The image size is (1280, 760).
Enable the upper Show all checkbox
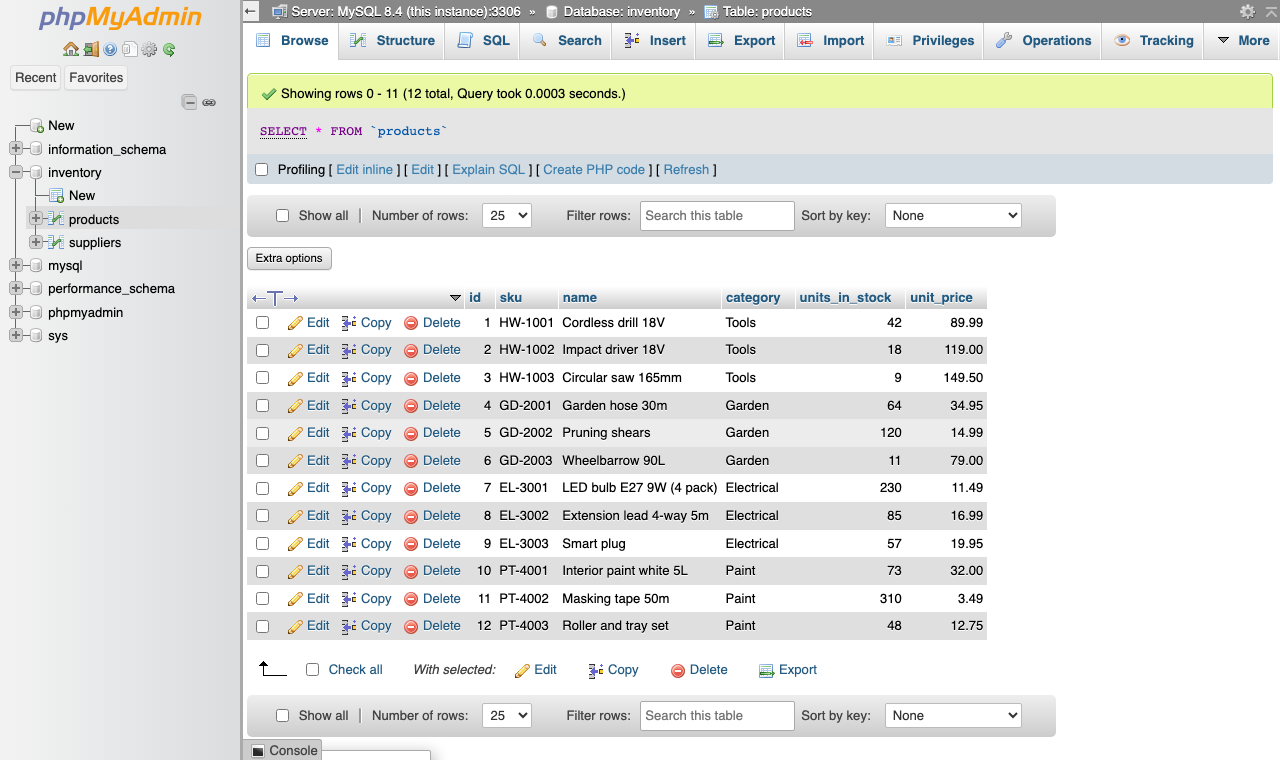(x=282, y=215)
